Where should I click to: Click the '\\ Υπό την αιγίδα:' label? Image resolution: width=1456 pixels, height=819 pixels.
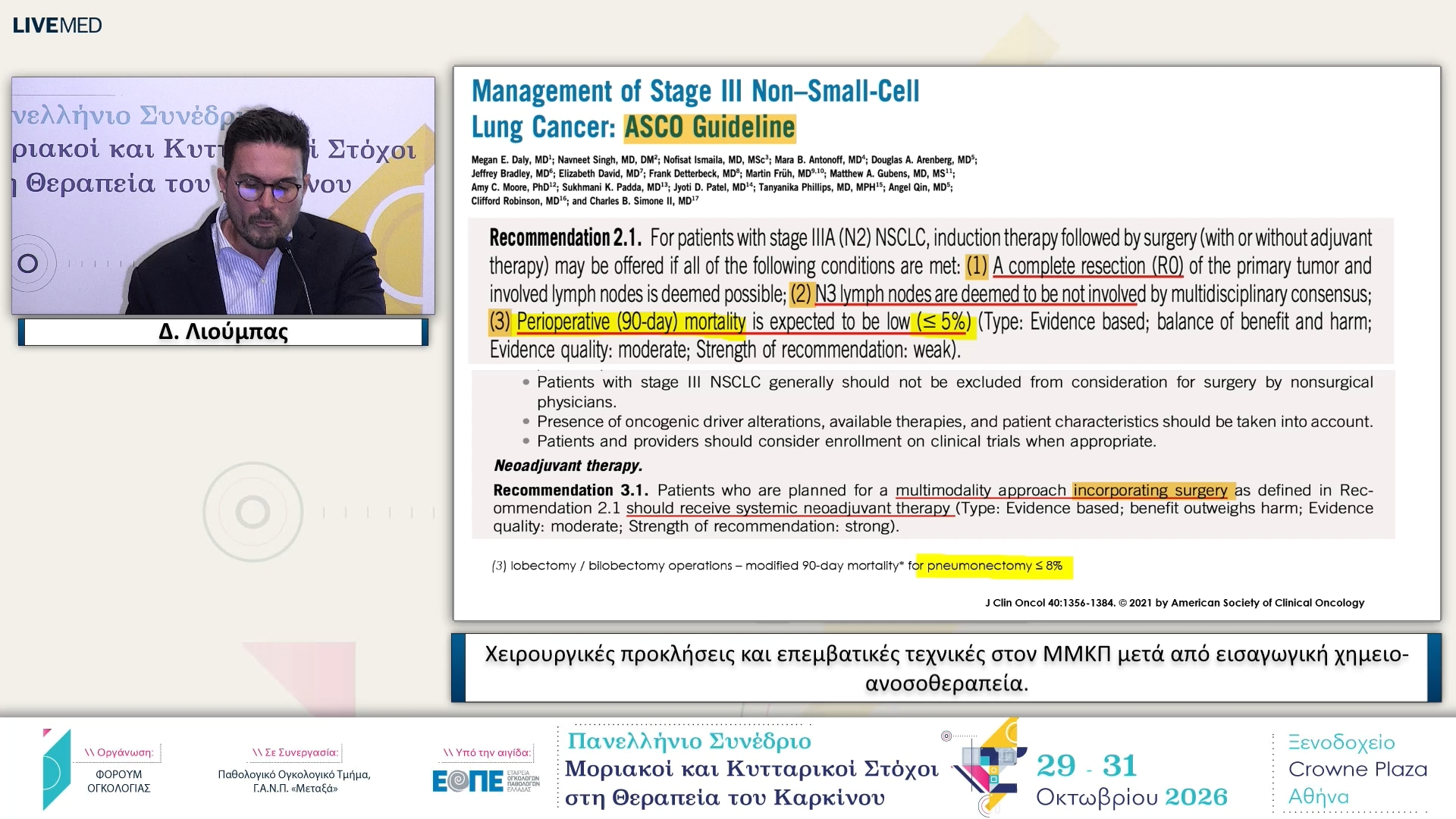click(486, 752)
